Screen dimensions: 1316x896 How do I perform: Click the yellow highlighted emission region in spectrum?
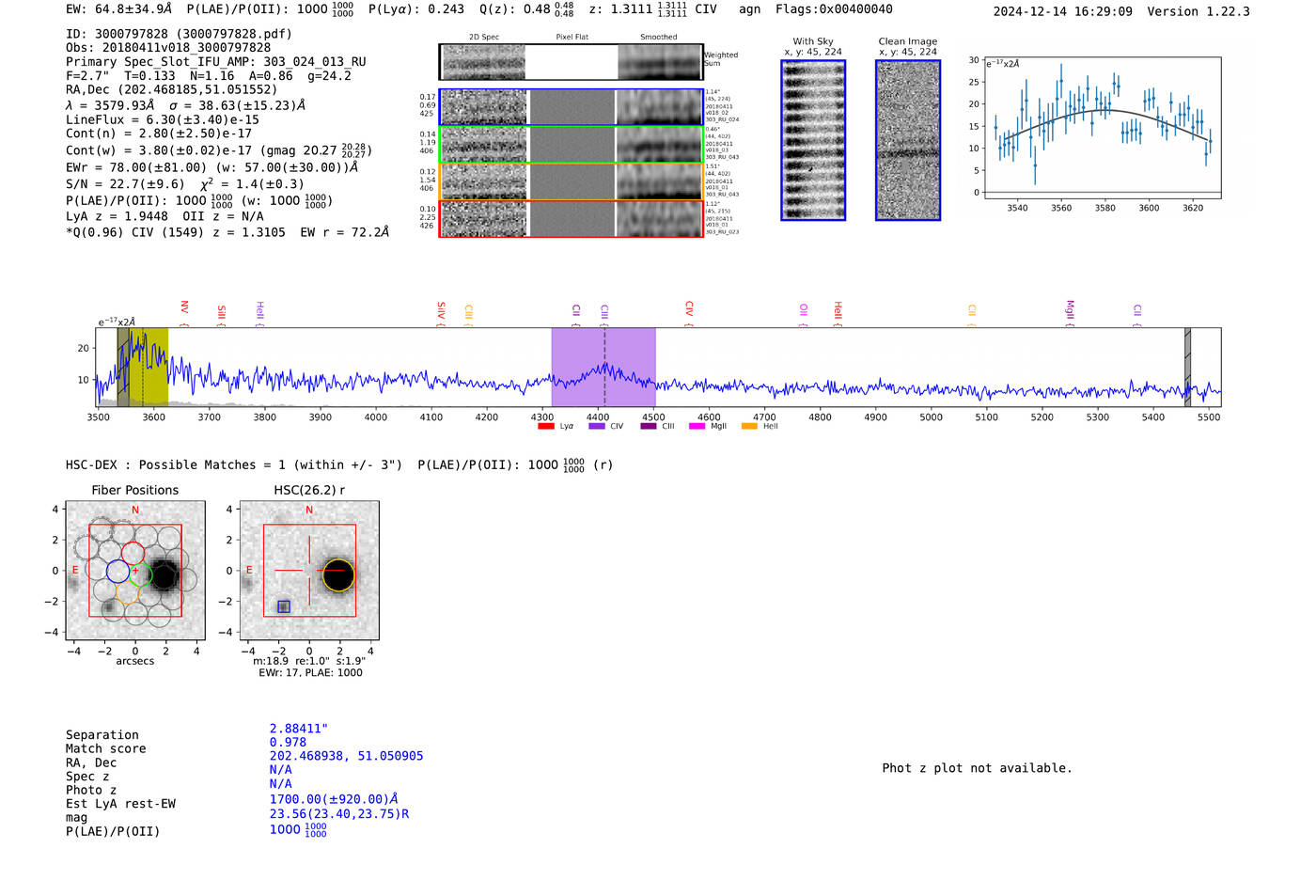[149, 367]
